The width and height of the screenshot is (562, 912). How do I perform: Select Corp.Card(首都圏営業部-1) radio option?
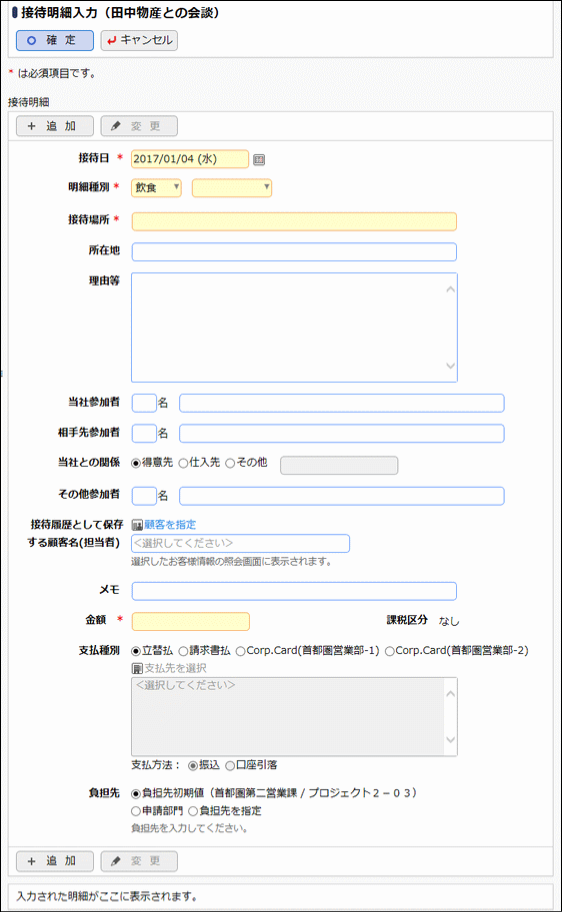coord(240,651)
